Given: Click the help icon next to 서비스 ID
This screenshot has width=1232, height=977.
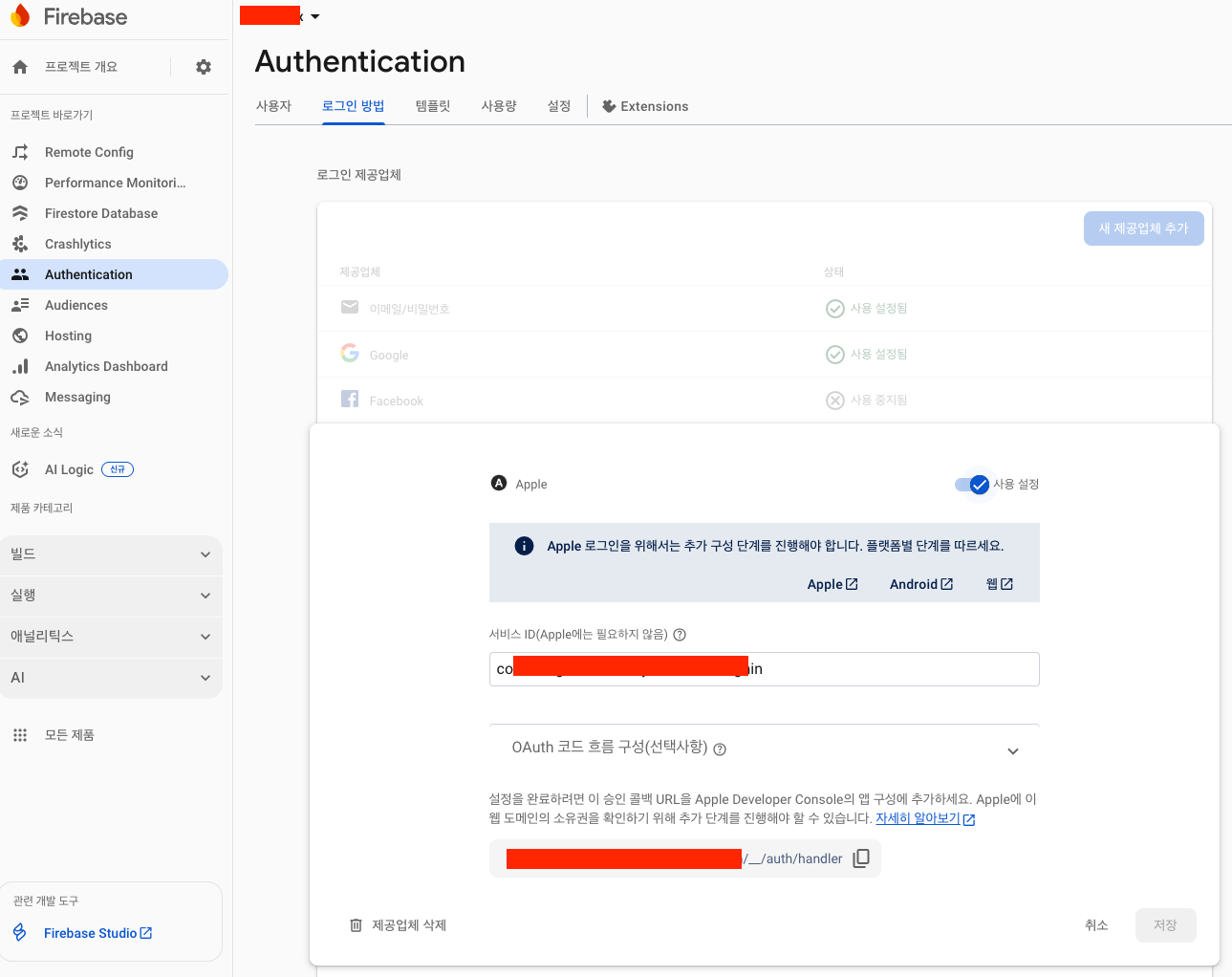Looking at the screenshot, I should click(680, 635).
